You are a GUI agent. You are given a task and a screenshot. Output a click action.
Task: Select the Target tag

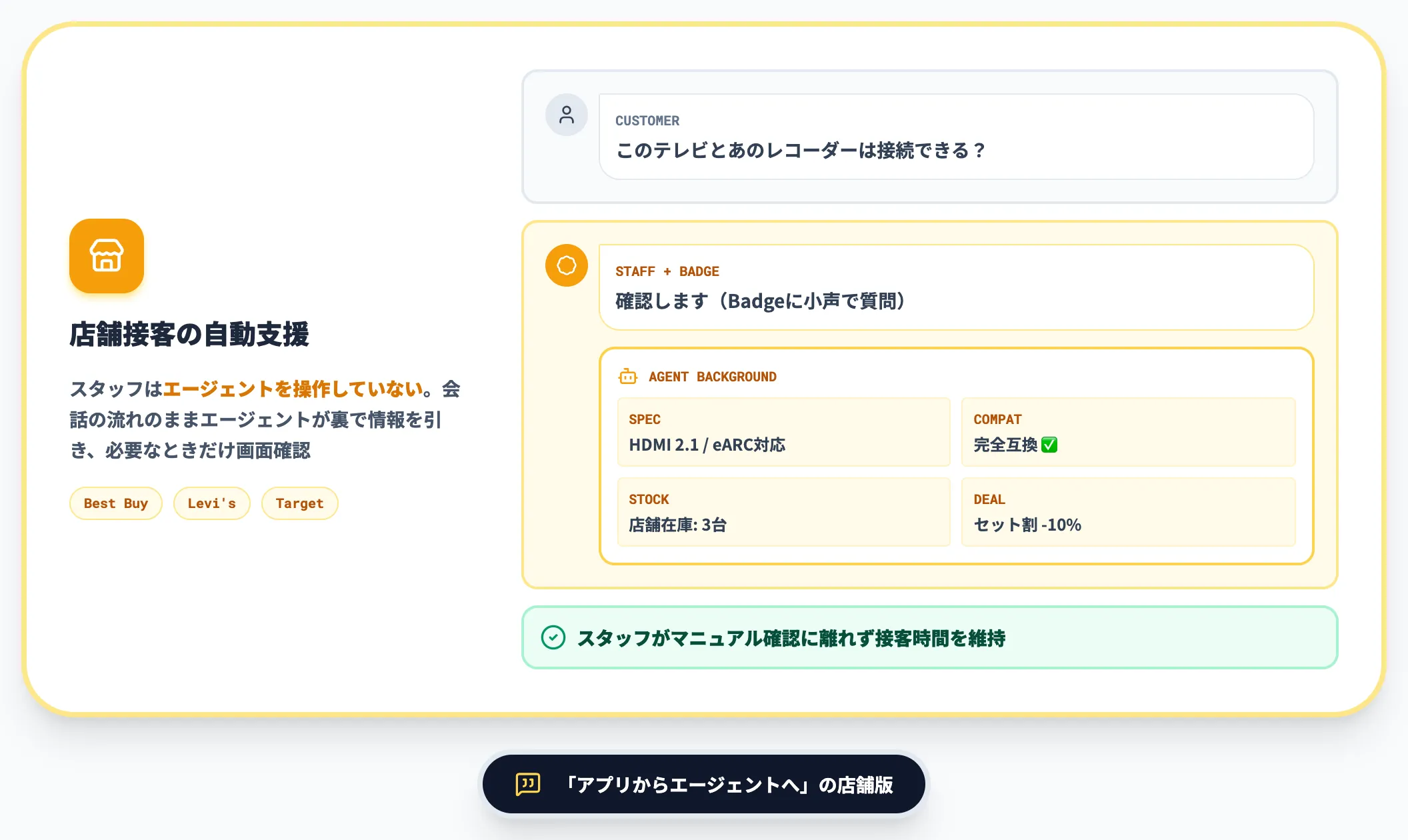click(300, 503)
